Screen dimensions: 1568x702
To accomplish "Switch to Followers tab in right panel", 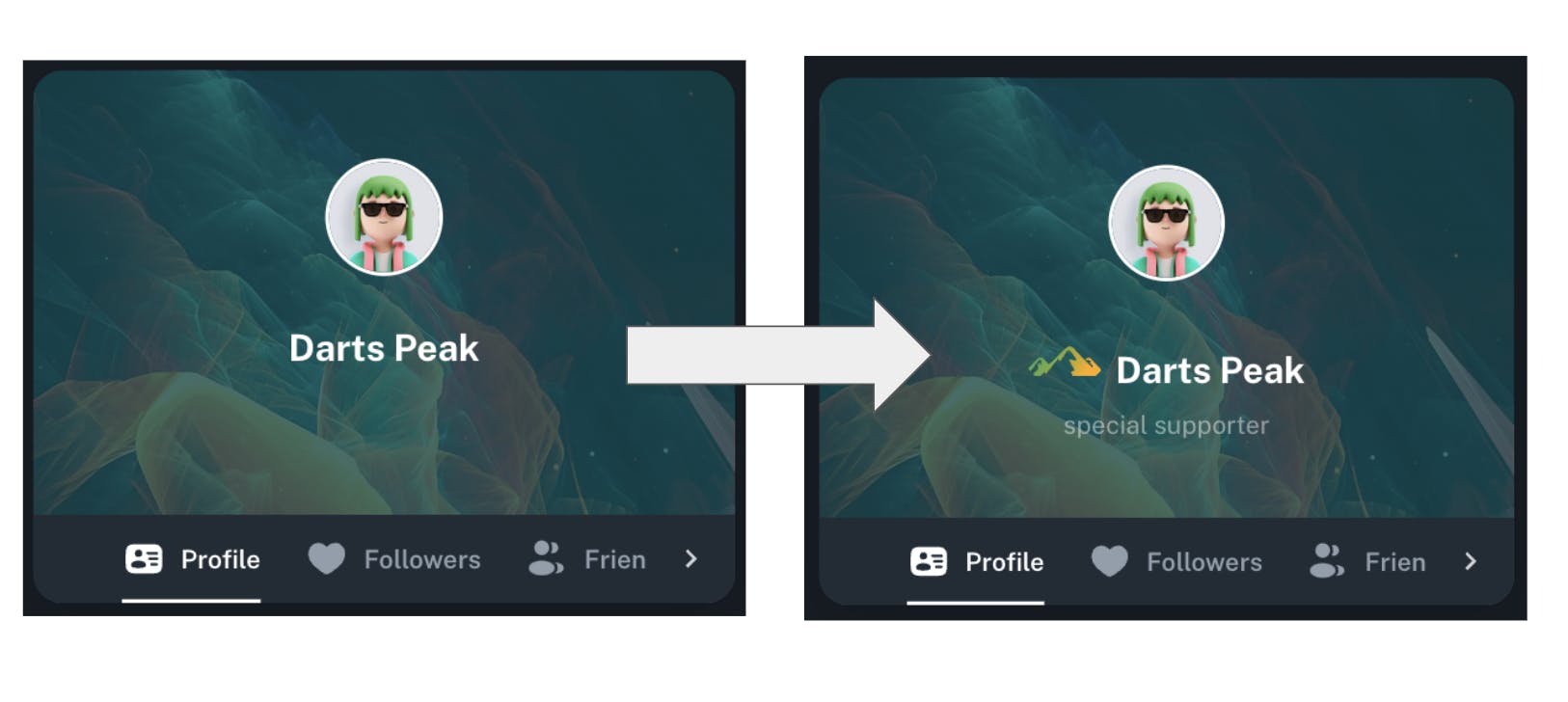I will click(x=1176, y=561).
